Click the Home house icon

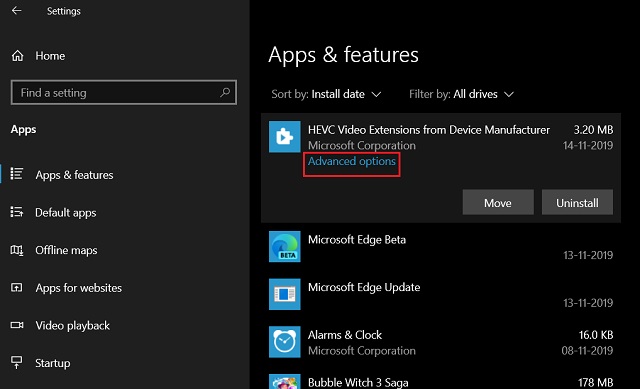(17, 56)
